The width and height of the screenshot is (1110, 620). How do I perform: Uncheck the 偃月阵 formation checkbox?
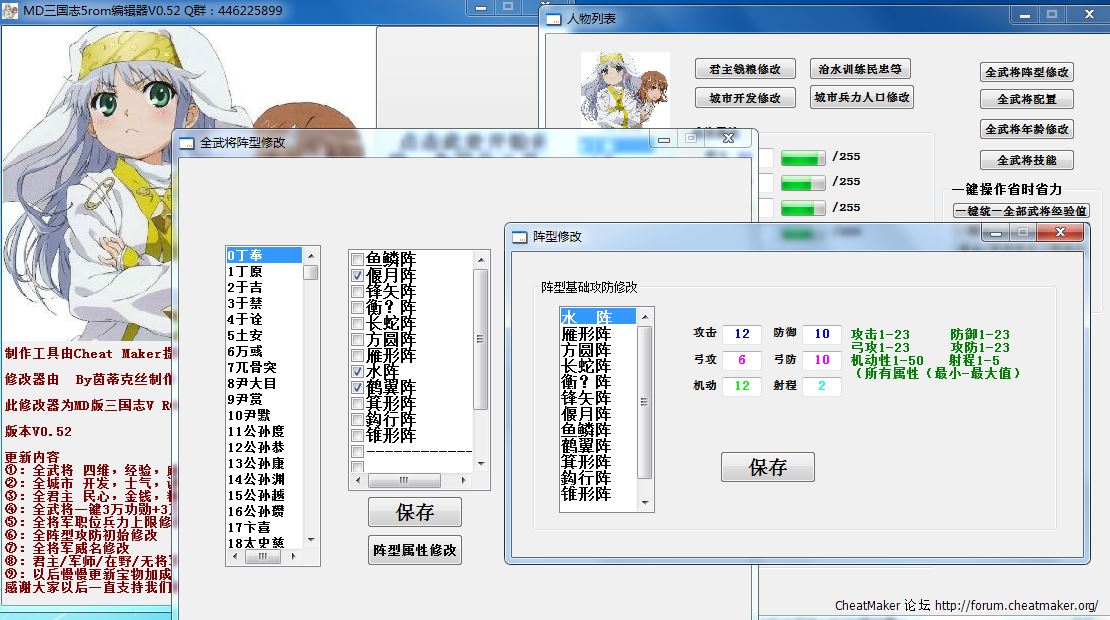point(358,275)
